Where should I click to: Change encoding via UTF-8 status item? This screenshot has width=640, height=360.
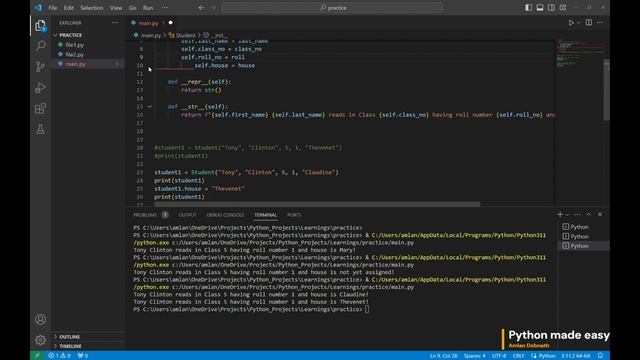499,356
